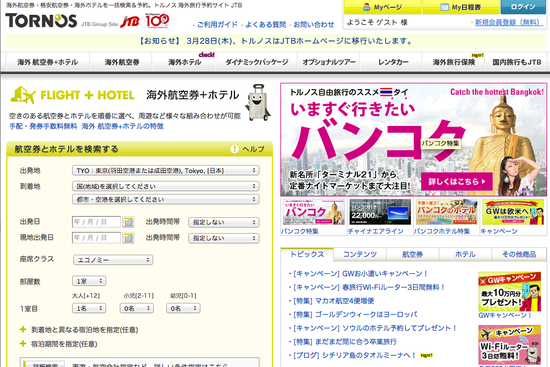Switch to the その他商品 tab

[x=518, y=254]
